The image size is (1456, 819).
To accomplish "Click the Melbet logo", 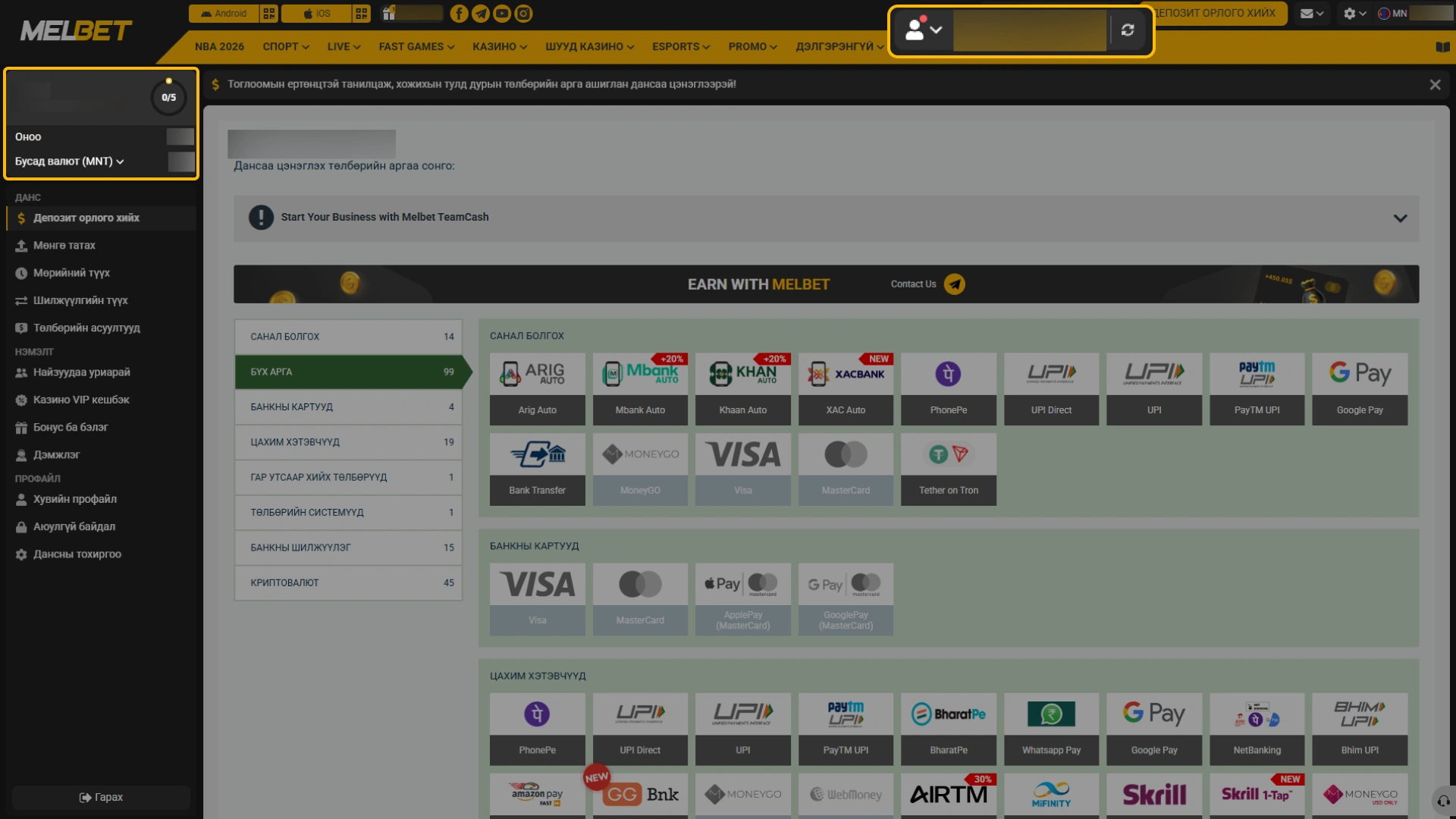I will point(76,31).
